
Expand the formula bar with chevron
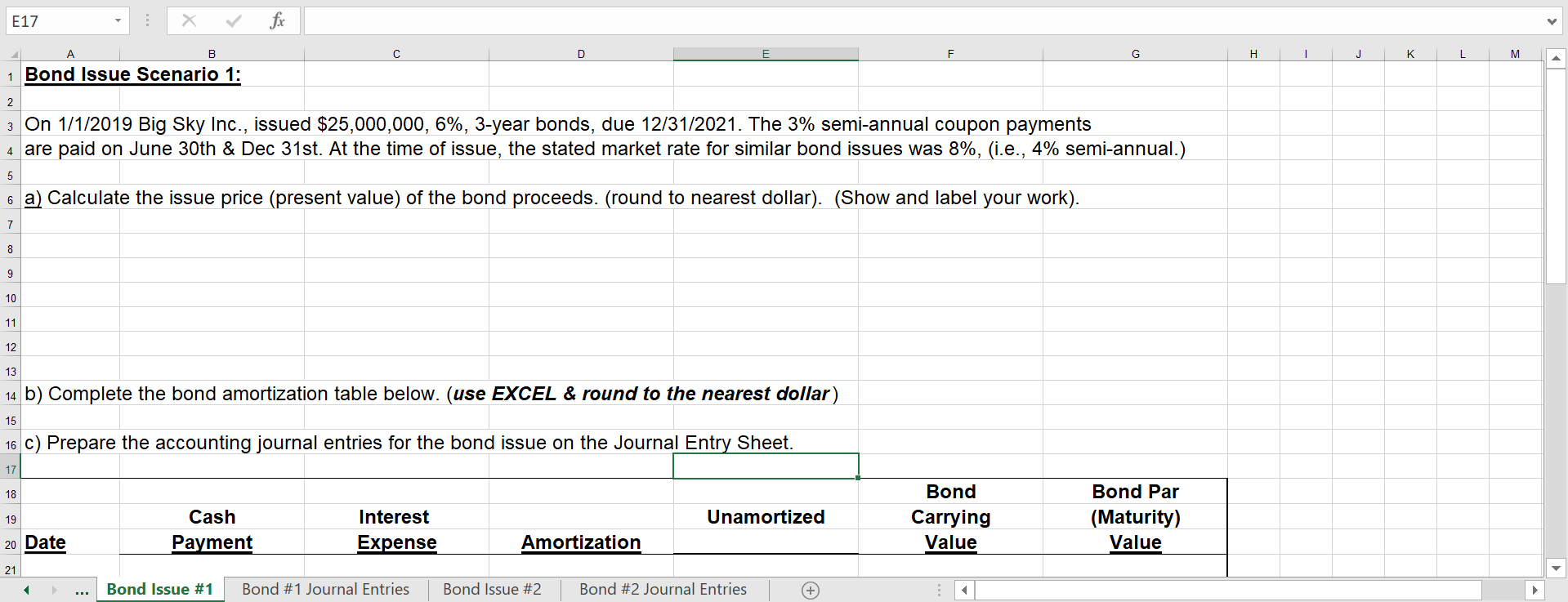pos(1551,21)
